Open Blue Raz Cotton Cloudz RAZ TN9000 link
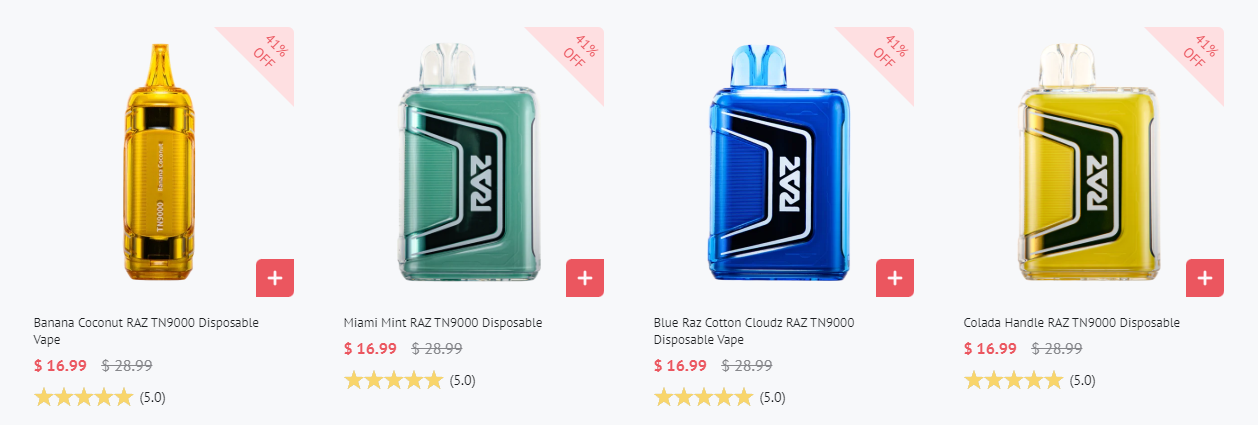The width and height of the screenshot is (1258, 425). 754,331
